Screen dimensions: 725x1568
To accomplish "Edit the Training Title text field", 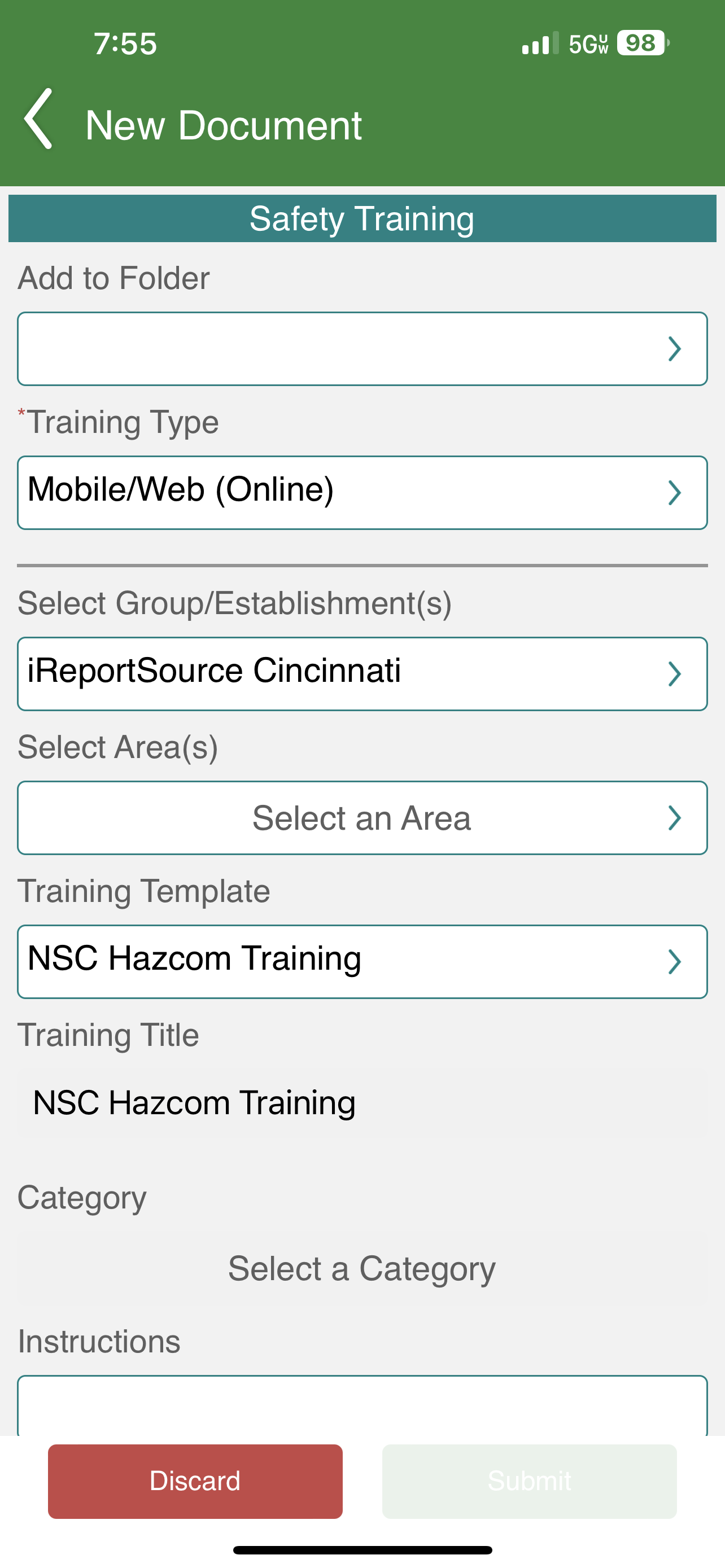I will [x=362, y=1103].
